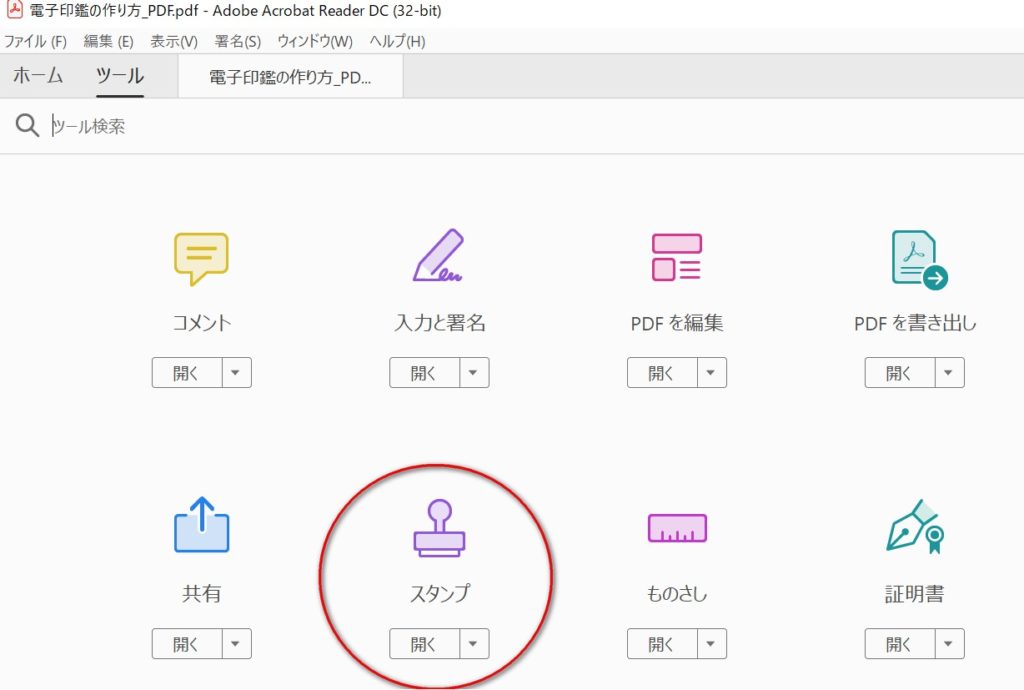The height and width of the screenshot is (690, 1024).
Task: Switch to 電子印鑑の作り方_PD... document tab
Action: point(290,78)
